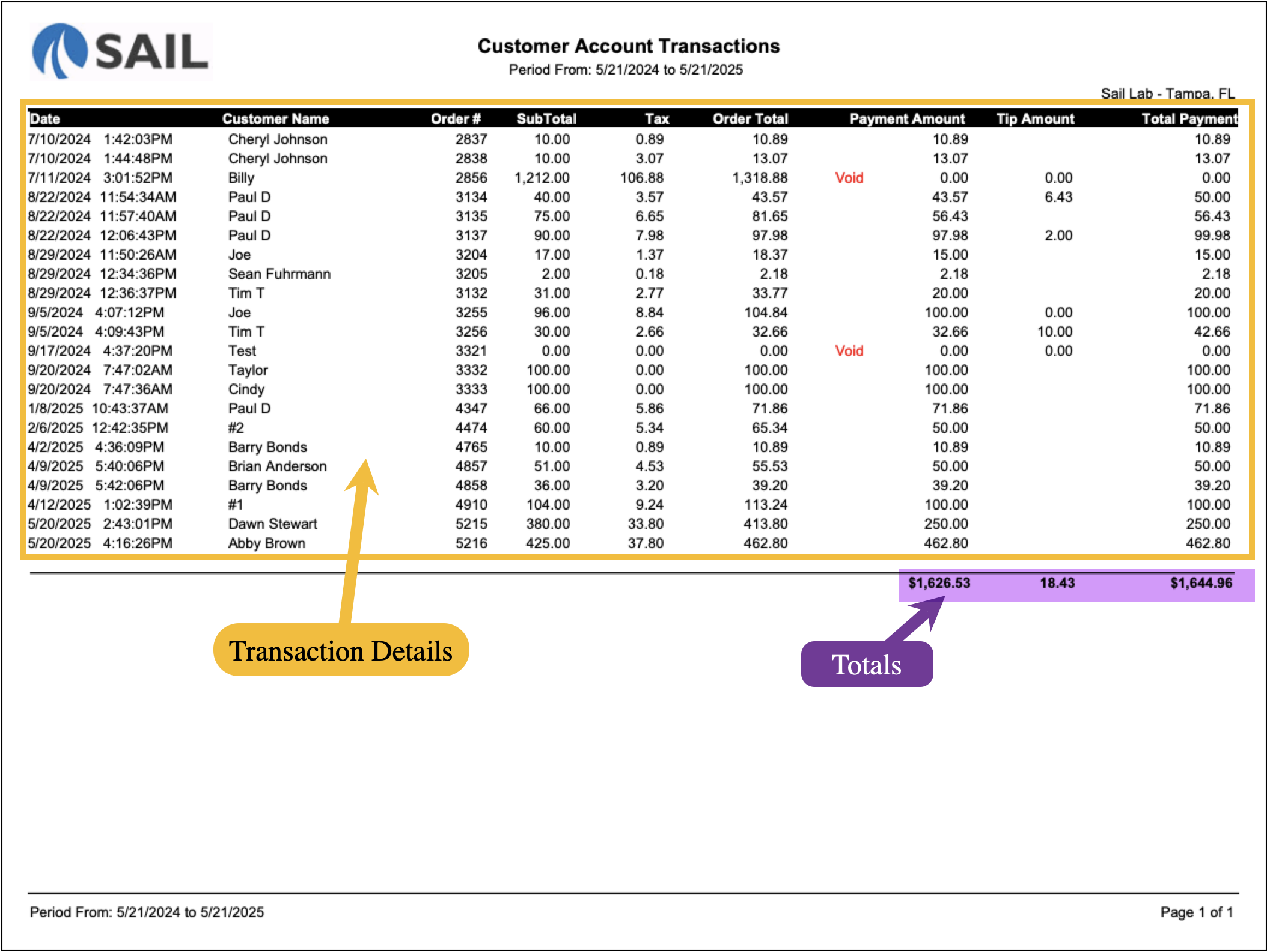Click the SAIL logo
This screenshot has height=952, width=1267.
(x=121, y=51)
